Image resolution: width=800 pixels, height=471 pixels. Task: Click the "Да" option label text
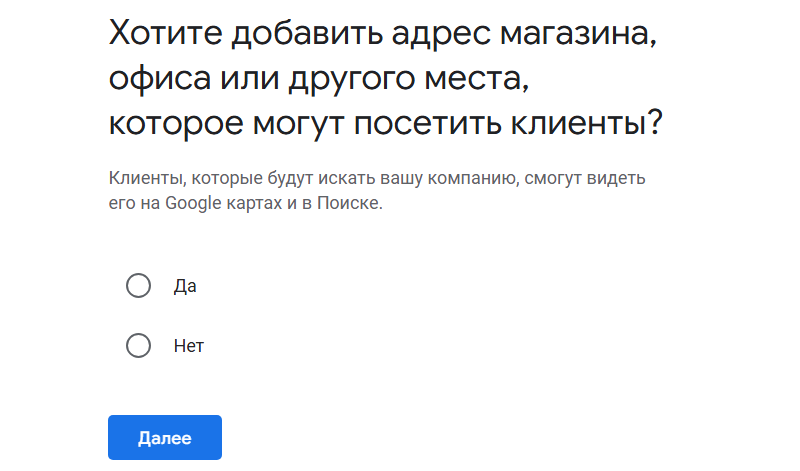point(185,286)
